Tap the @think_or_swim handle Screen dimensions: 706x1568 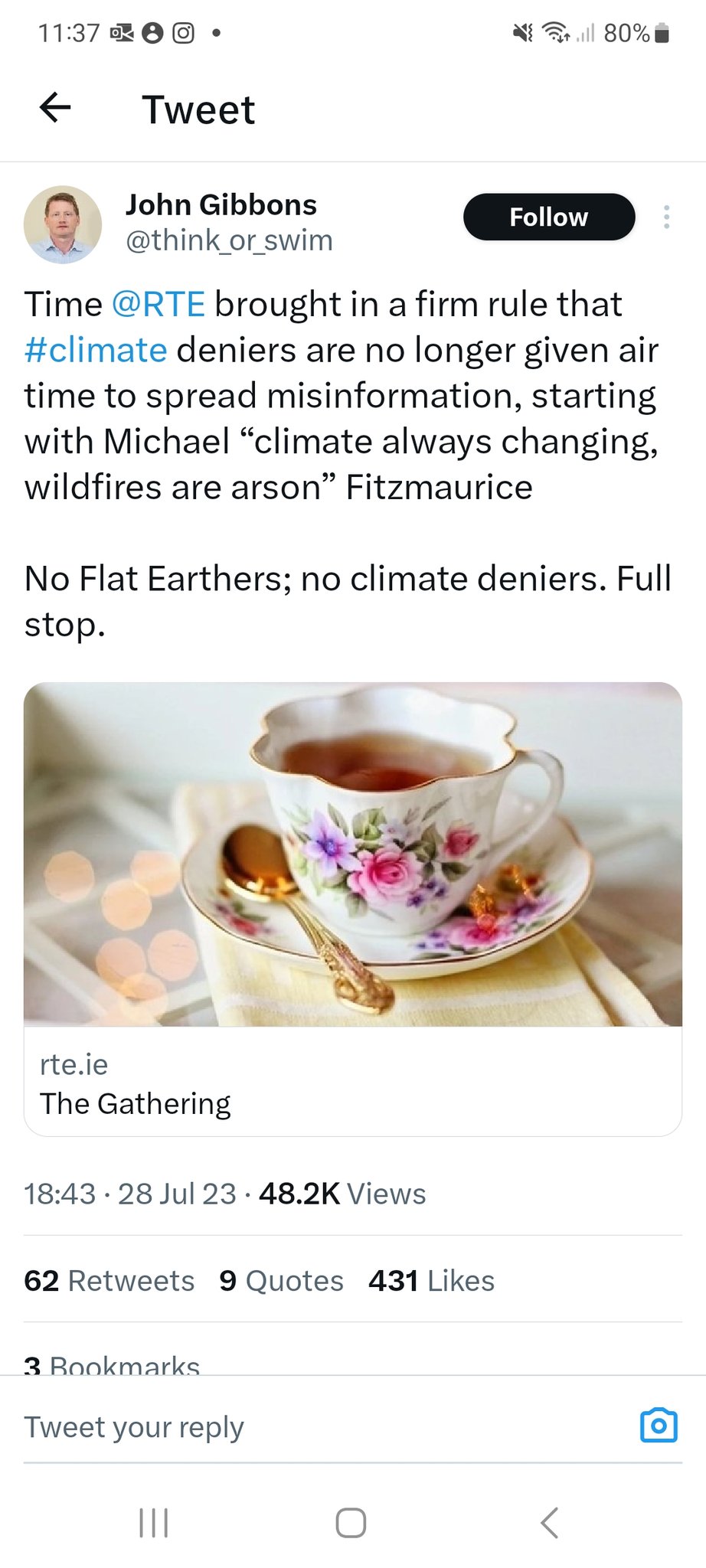pyautogui.click(x=229, y=240)
